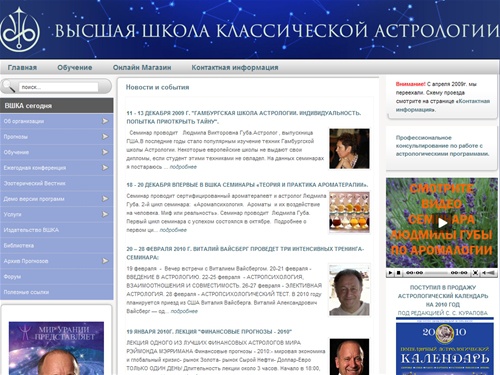The image size is (500, 375).
Task: Click the Мир Урании banner image
Action: [x=56, y=348]
